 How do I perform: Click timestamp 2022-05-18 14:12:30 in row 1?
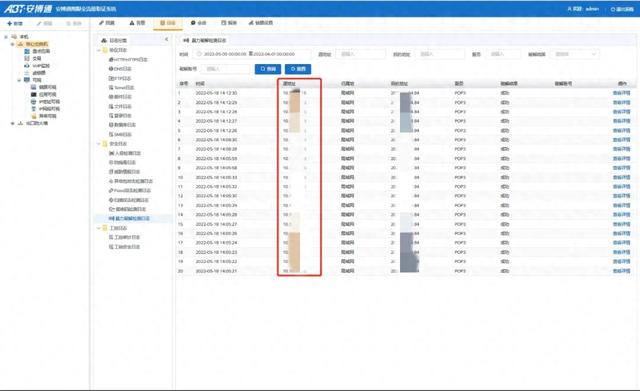216,93
